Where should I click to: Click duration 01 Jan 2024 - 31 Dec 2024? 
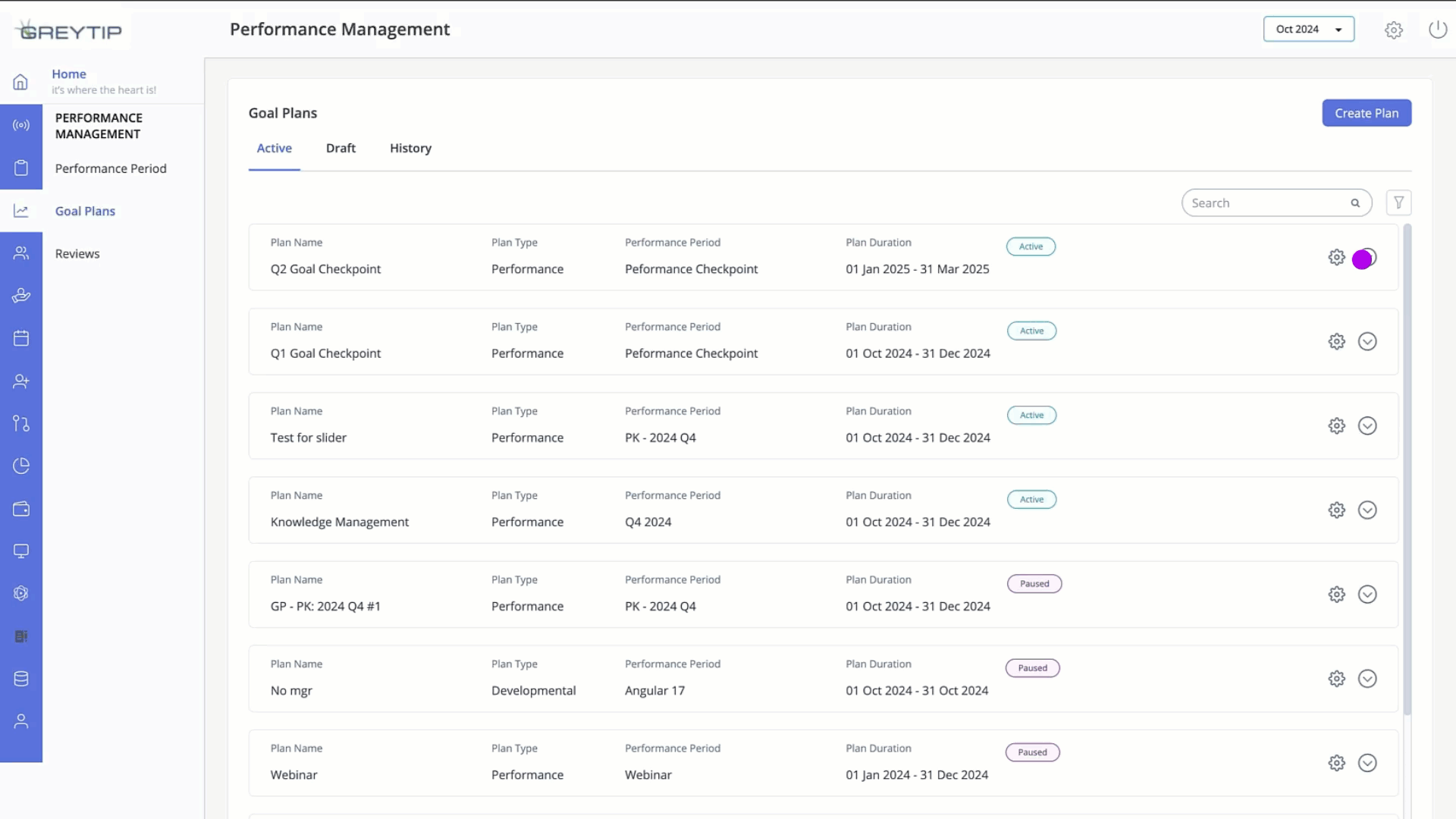click(x=917, y=774)
